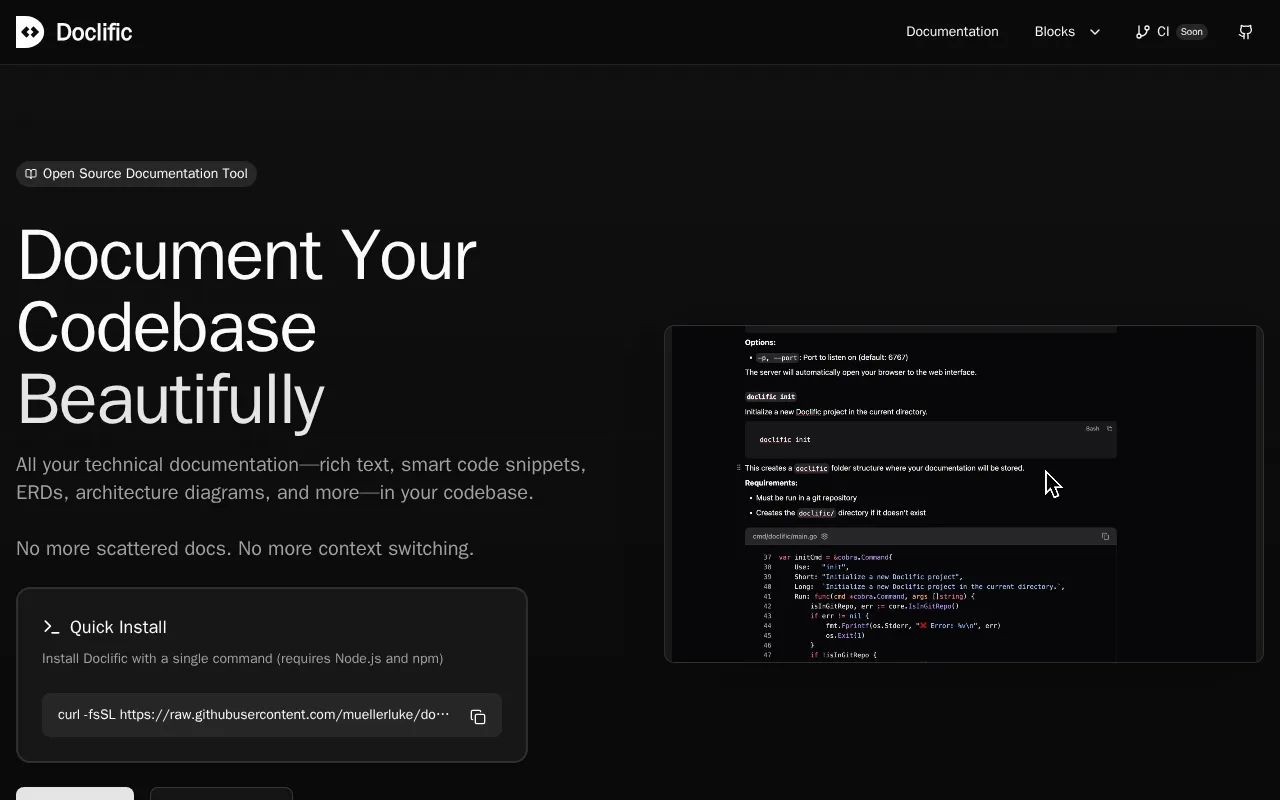Click the All your technical documentation paragraph
The height and width of the screenshot is (800, 1280).
pyautogui.click(x=301, y=478)
